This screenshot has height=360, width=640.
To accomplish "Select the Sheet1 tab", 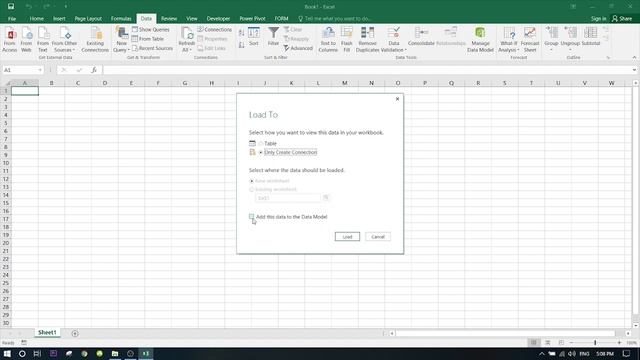I will pyautogui.click(x=47, y=333).
